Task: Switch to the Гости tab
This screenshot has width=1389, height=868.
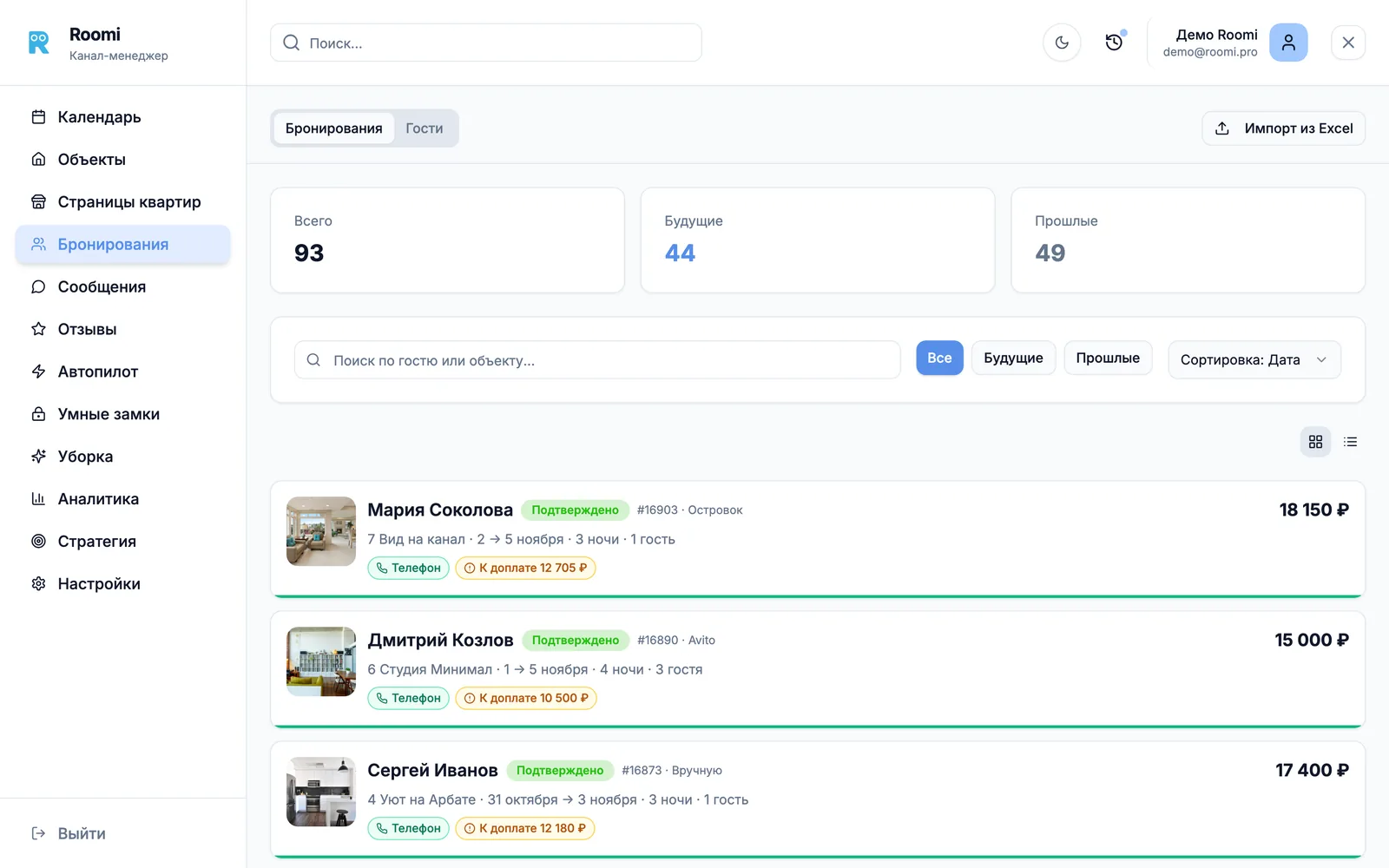Action: [x=425, y=128]
